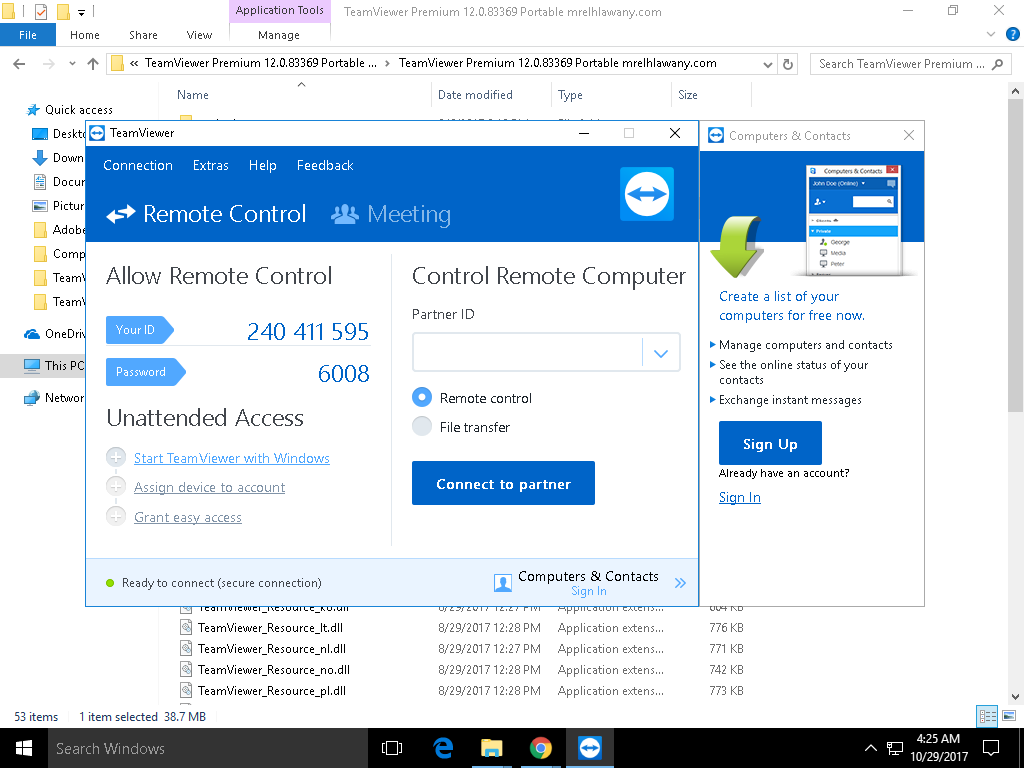Image resolution: width=1024 pixels, height=768 pixels.
Task: Close the Computers & Contacts side panel
Action: (x=908, y=135)
